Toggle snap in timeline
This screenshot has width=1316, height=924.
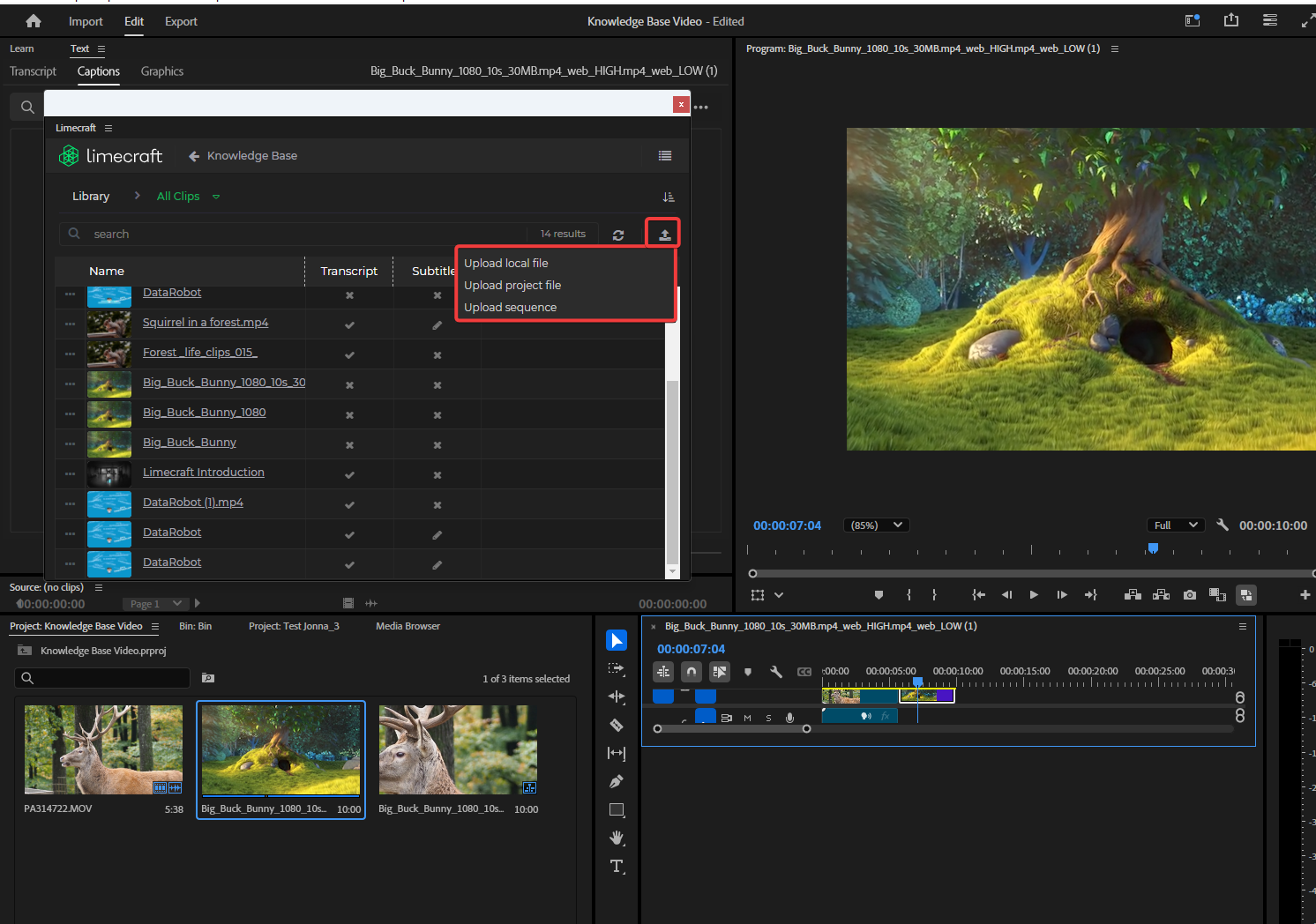coord(692,672)
